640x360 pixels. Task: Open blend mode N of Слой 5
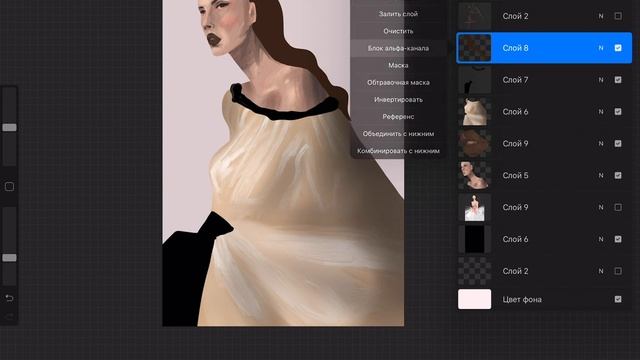pyautogui.click(x=601, y=176)
